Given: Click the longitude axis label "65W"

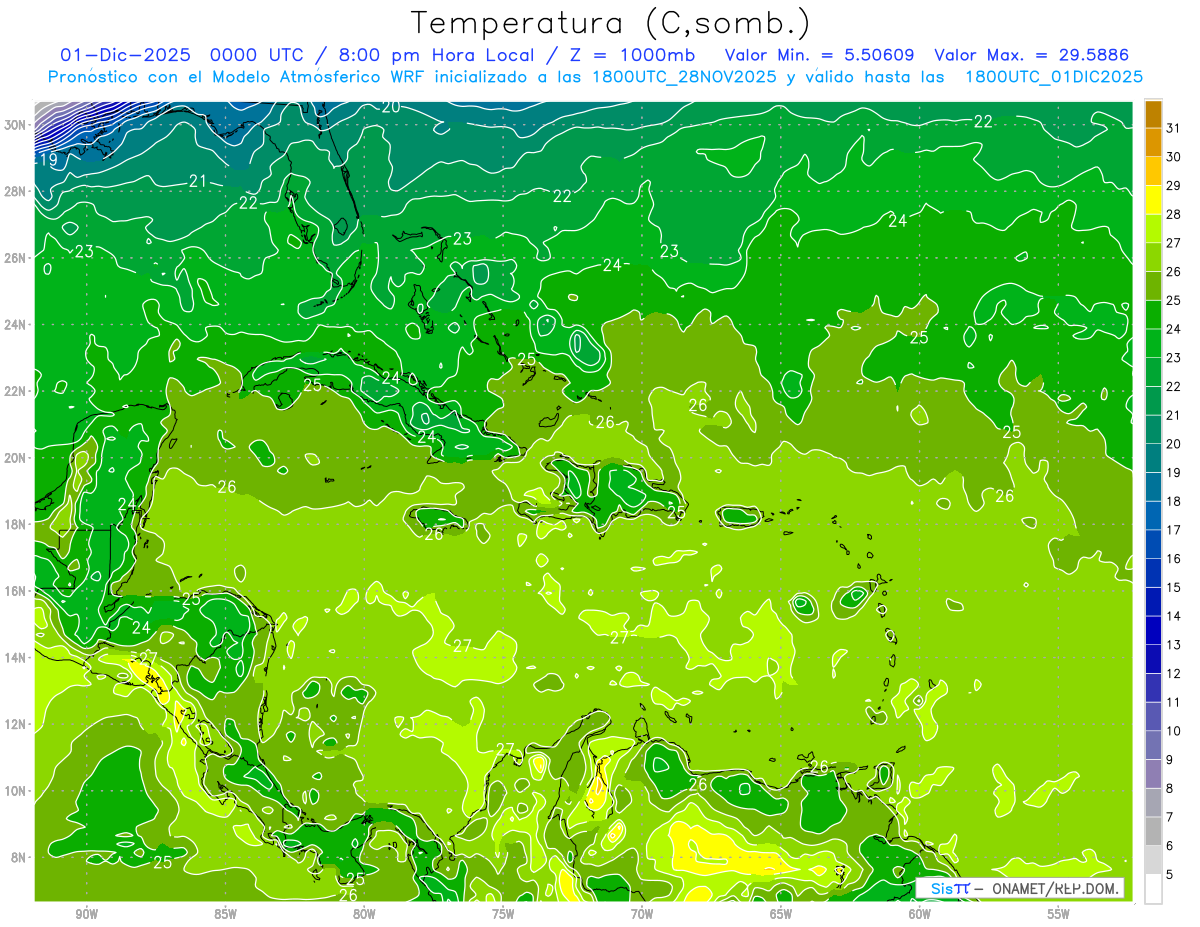Looking at the screenshot, I should (x=781, y=914).
